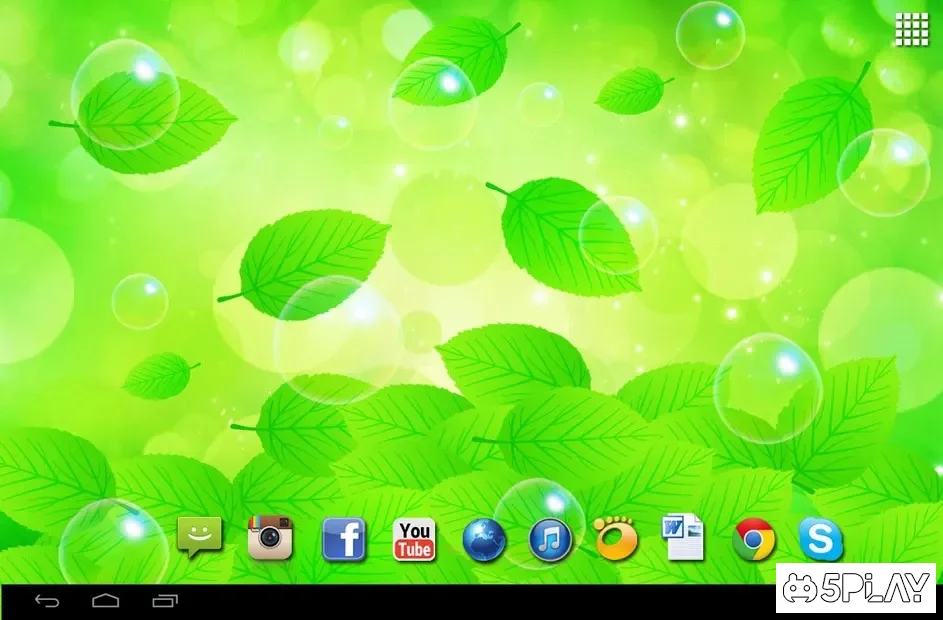Launch Instagram from the dock

(270, 538)
